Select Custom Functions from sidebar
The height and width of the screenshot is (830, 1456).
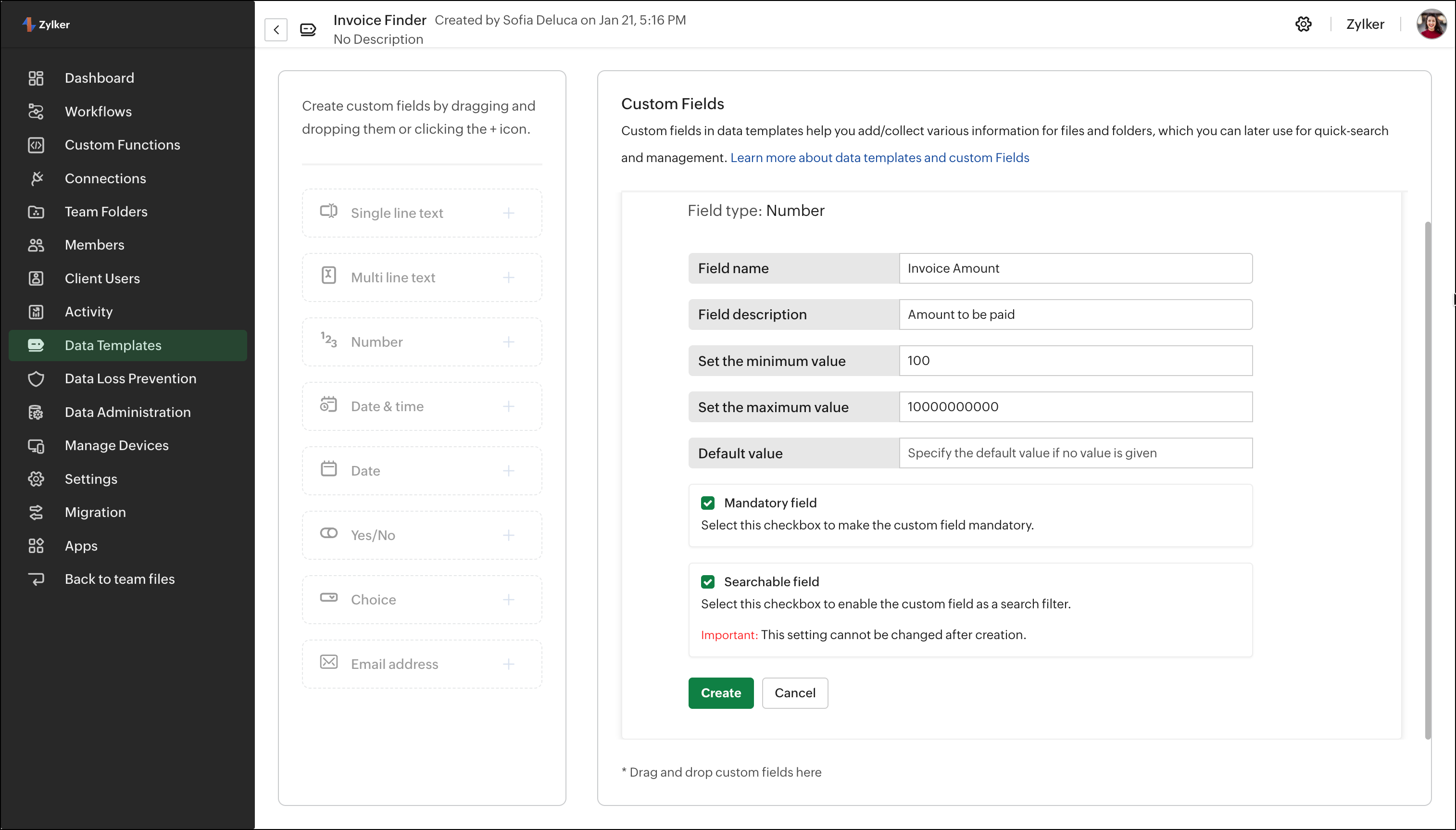tap(122, 145)
